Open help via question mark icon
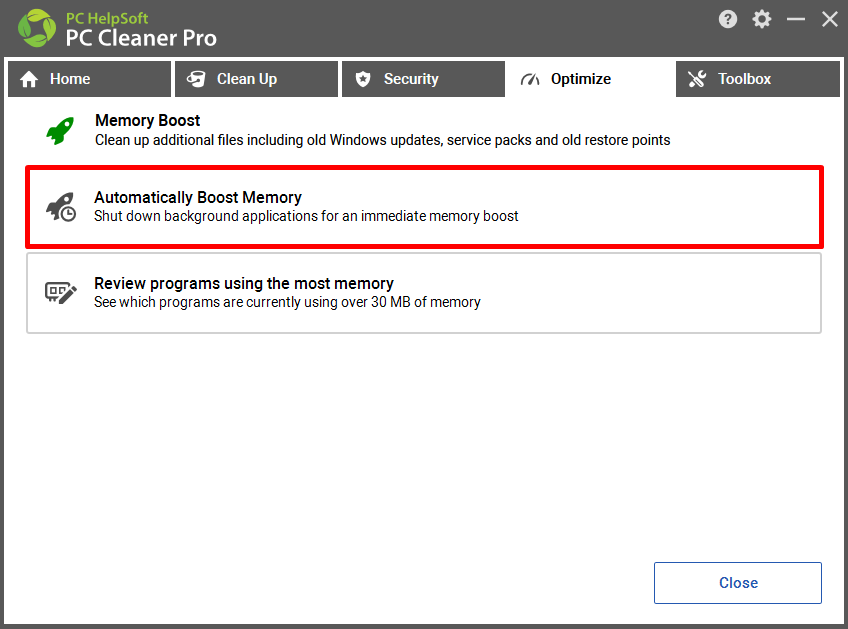The width and height of the screenshot is (848, 629). click(x=727, y=19)
